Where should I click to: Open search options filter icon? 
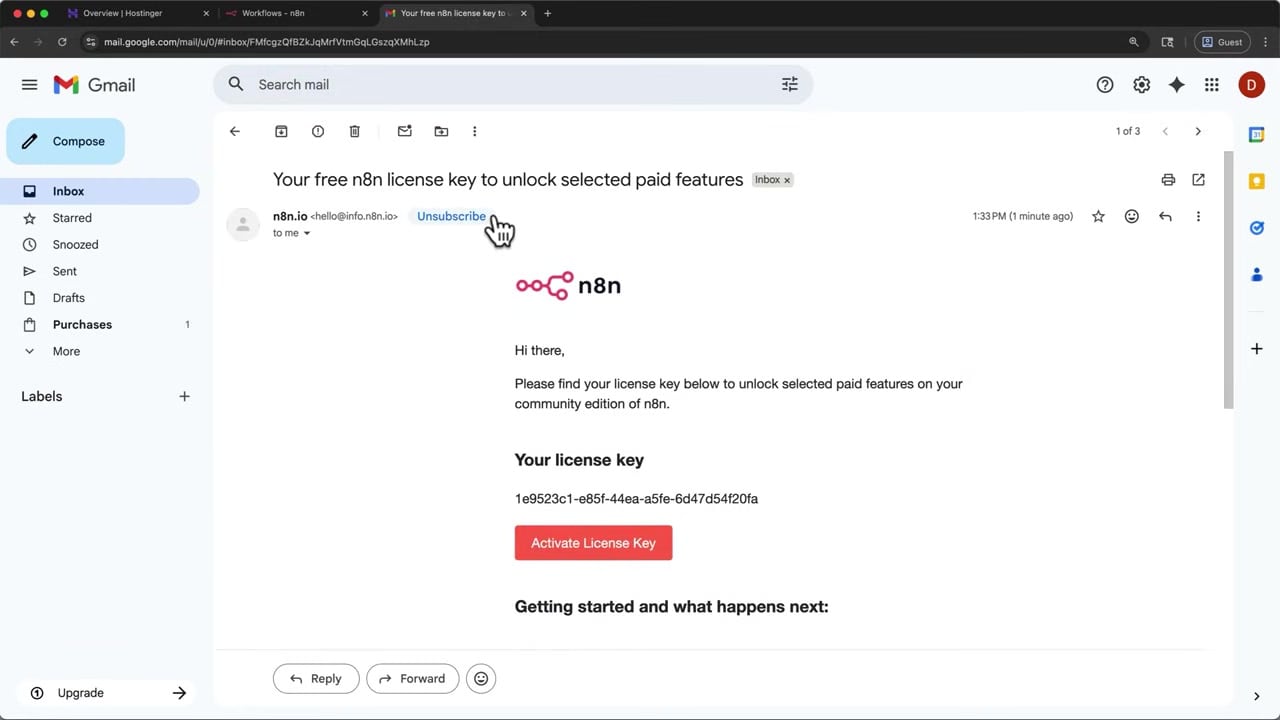(x=790, y=85)
